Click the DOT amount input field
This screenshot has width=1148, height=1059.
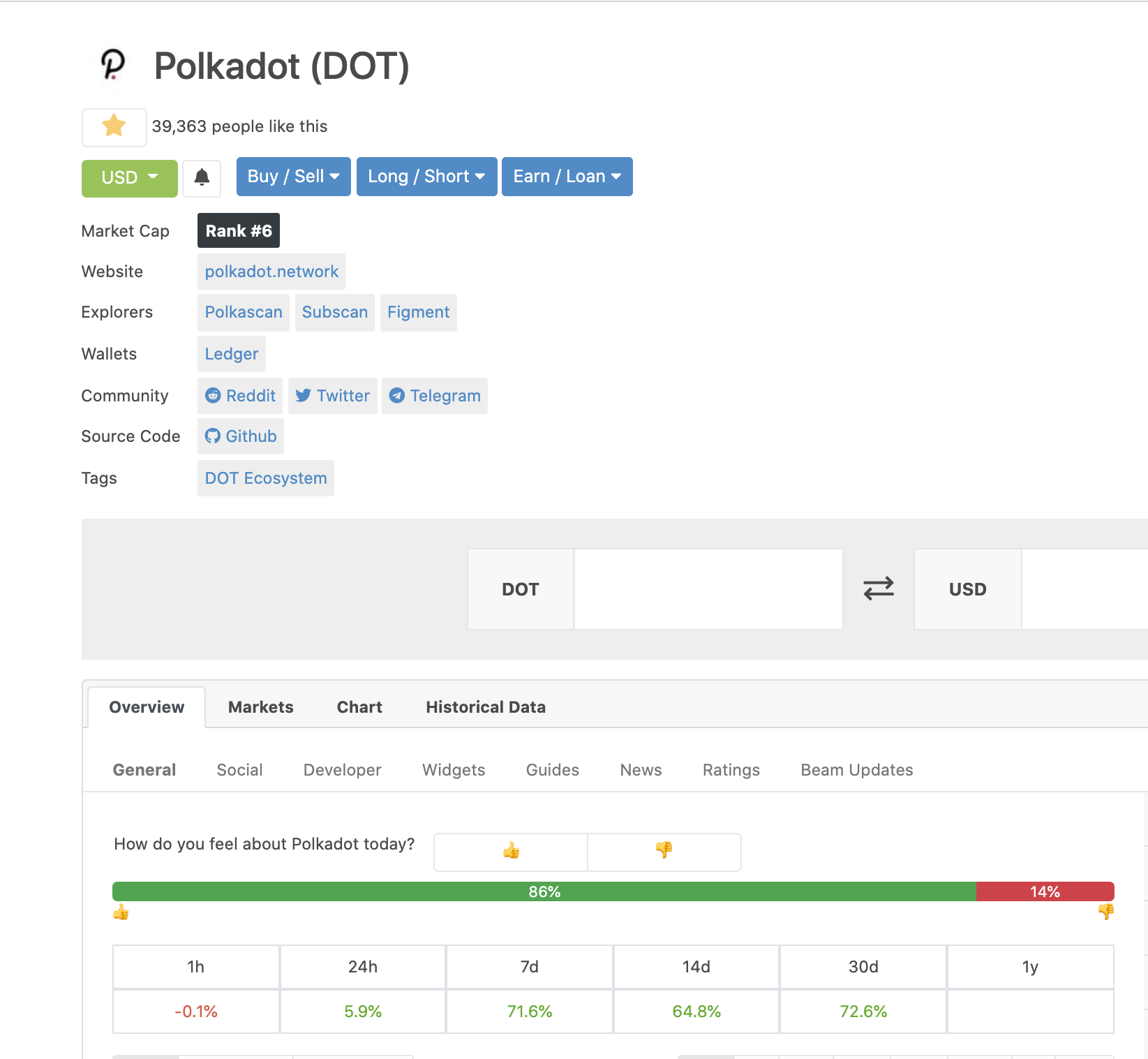pyautogui.click(x=708, y=589)
